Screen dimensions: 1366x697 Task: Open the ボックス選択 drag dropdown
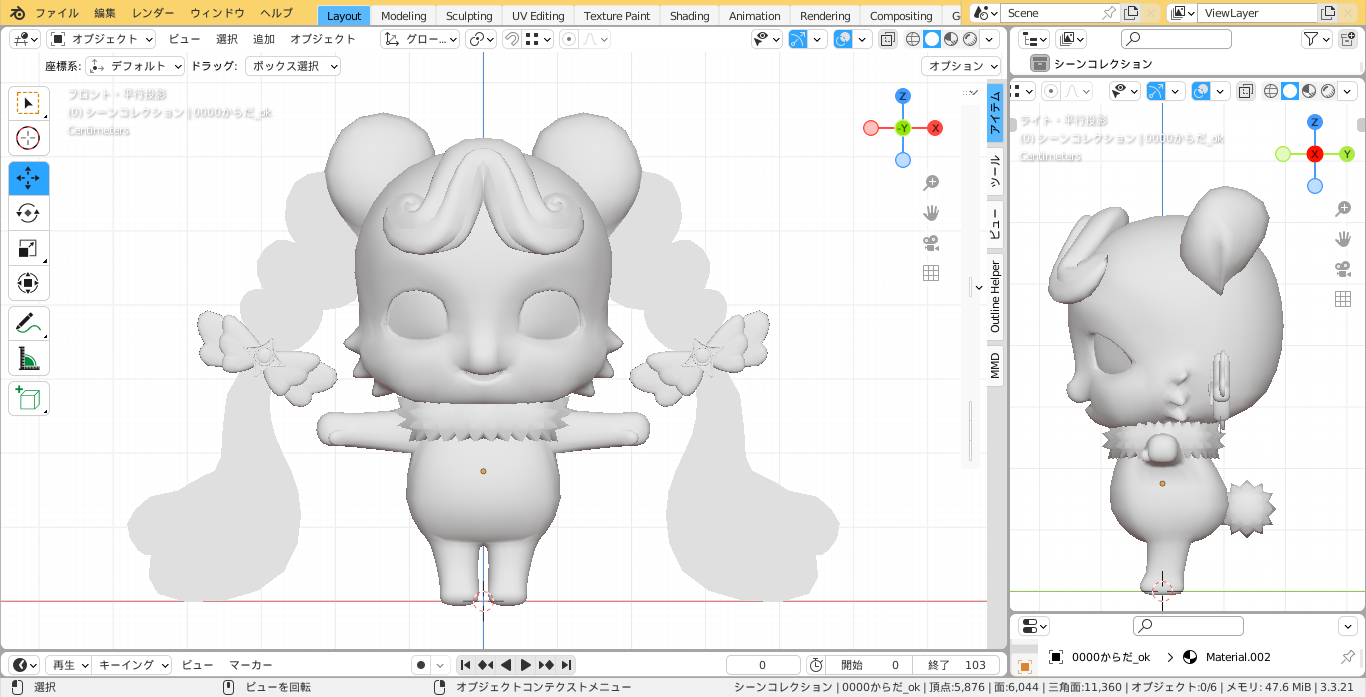pyautogui.click(x=293, y=66)
